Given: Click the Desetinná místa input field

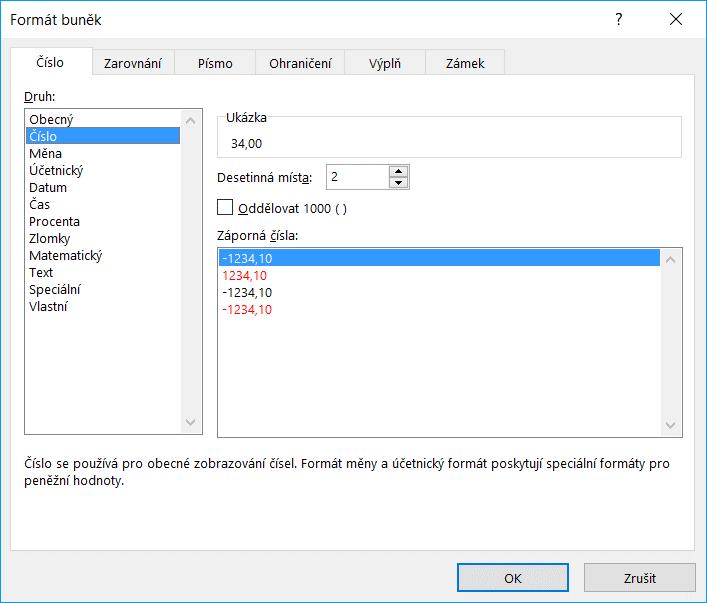Looking at the screenshot, I should [357, 177].
